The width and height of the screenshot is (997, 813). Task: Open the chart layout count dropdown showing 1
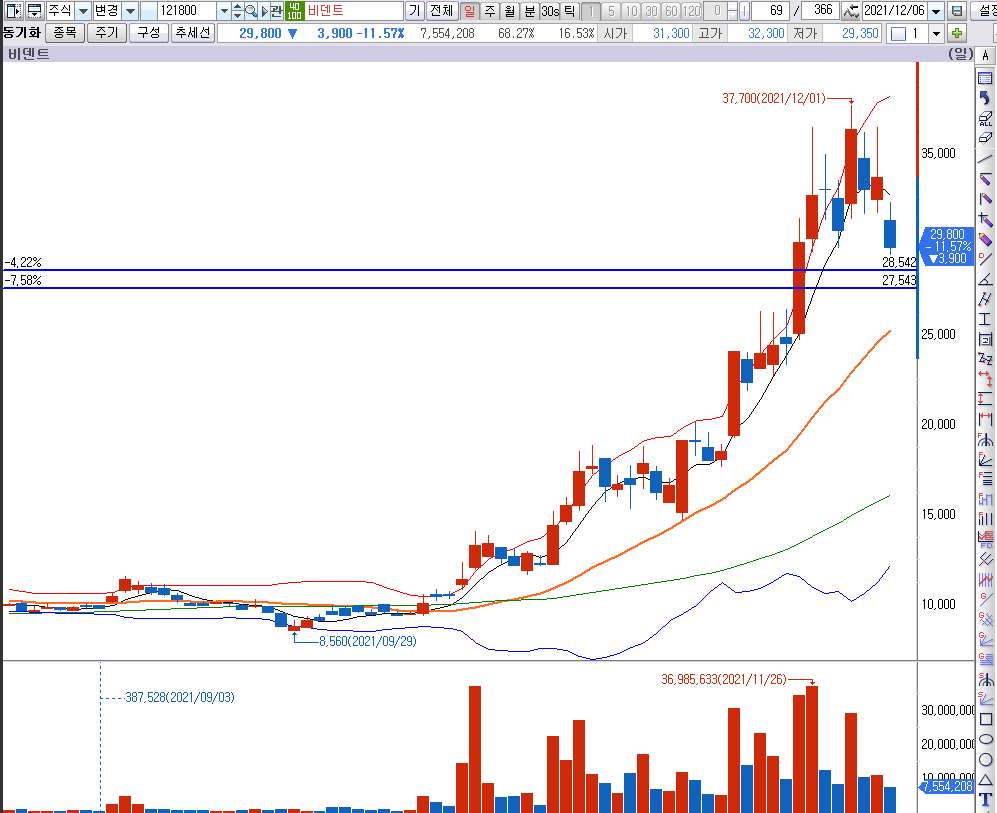coord(936,33)
